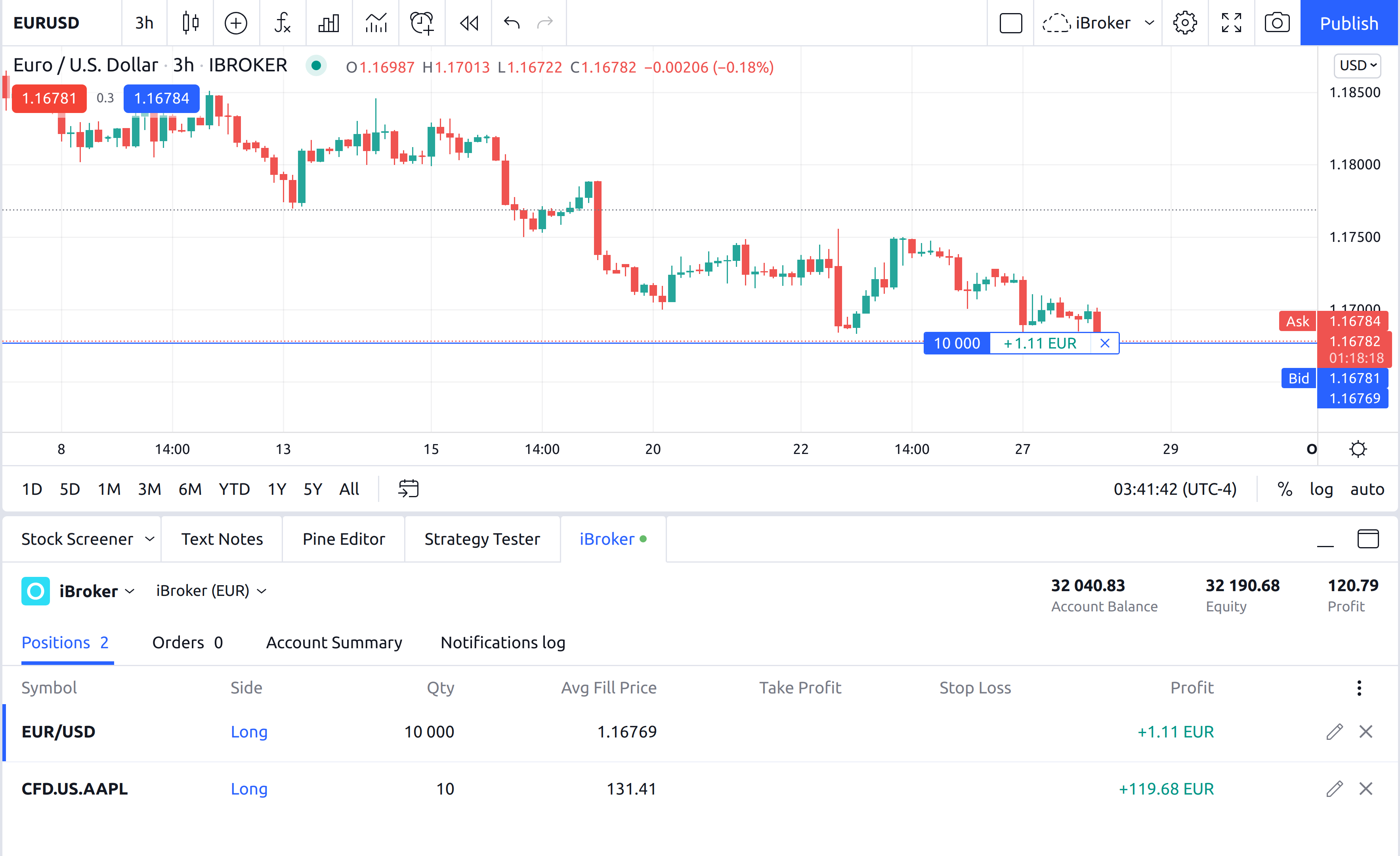
Task: Click the create alert clock icon
Action: tap(422, 23)
